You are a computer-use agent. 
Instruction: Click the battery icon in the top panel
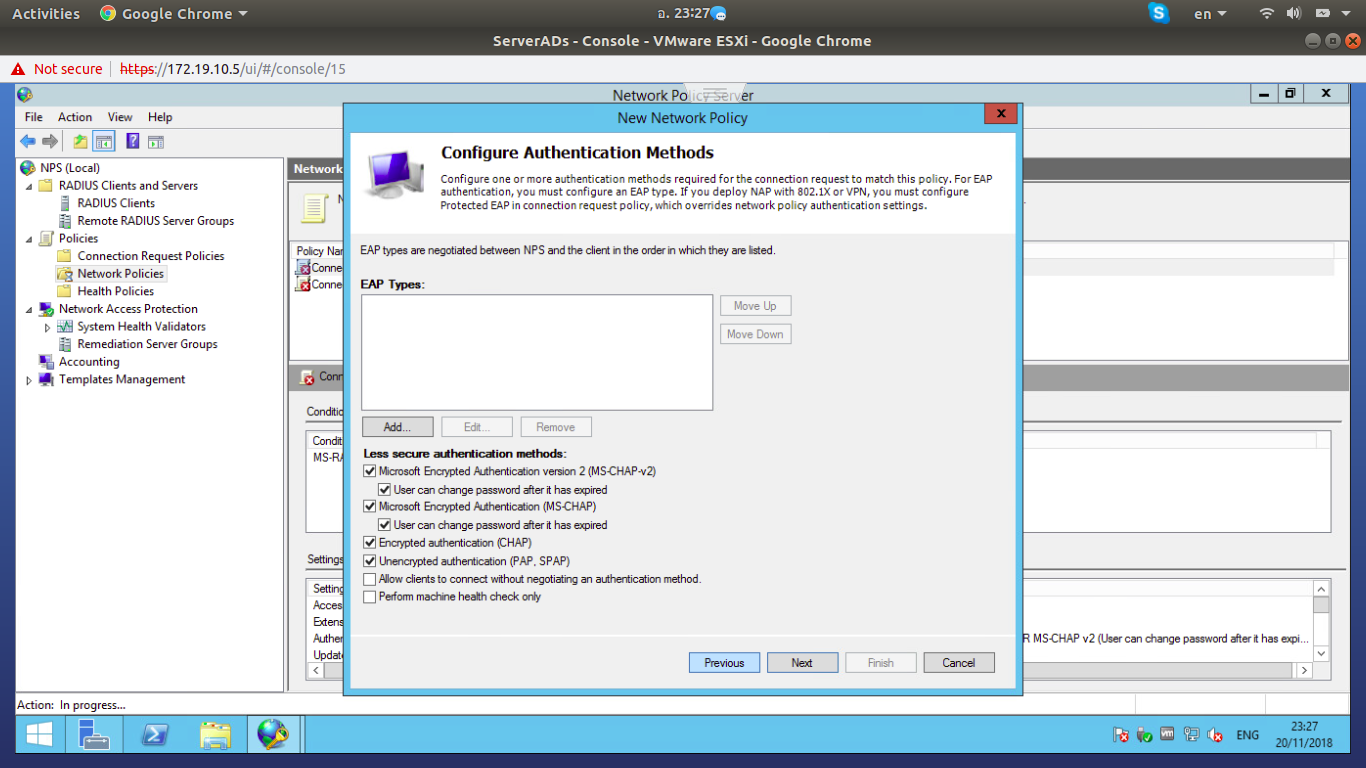coord(1322,13)
